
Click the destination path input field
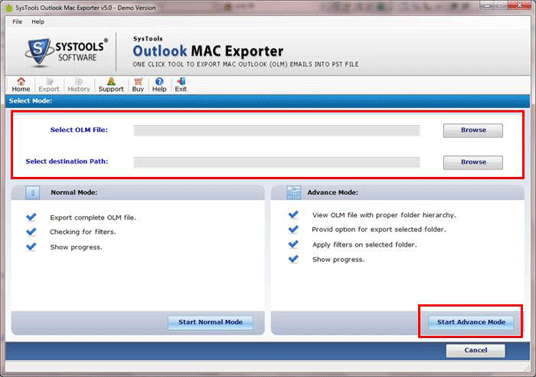276,162
